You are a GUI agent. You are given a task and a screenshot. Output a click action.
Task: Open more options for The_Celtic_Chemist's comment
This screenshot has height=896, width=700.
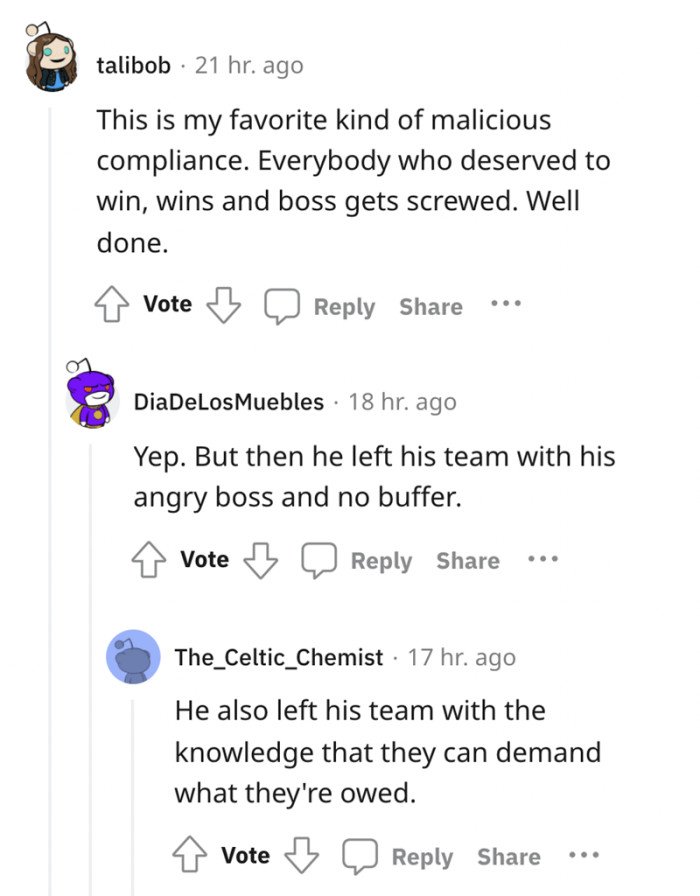[583, 856]
